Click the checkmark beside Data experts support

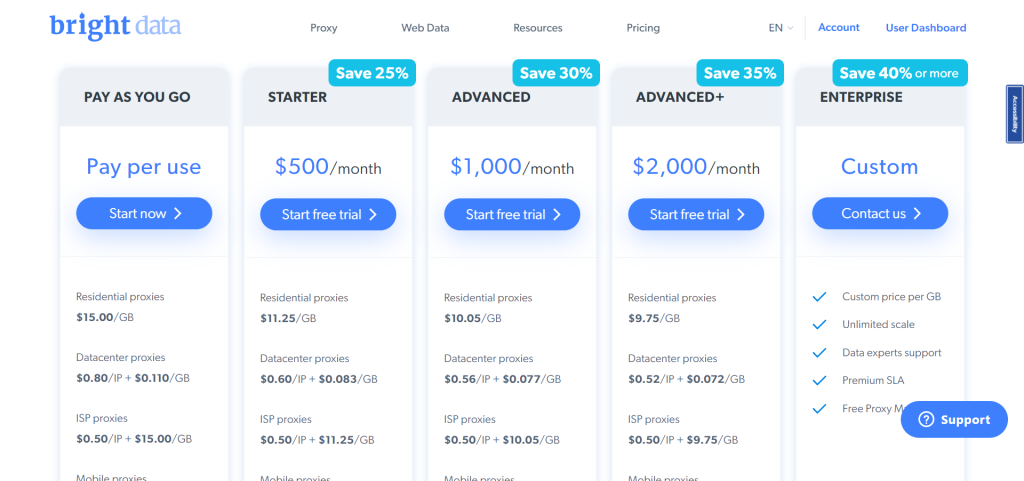(x=819, y=353)
